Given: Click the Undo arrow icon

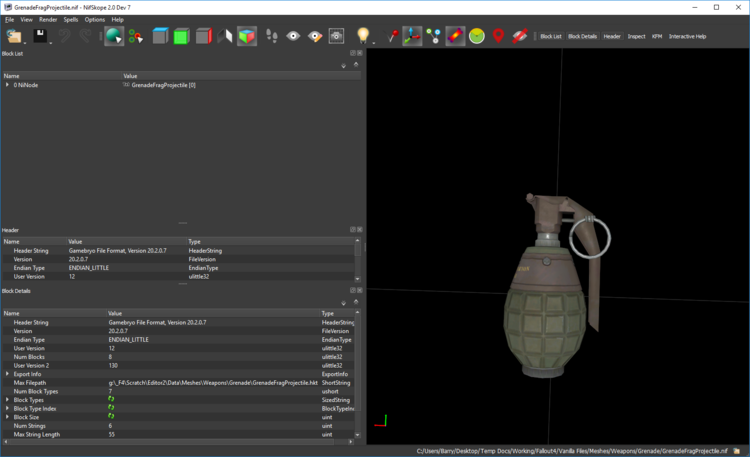Looking at the screenshot, I should 64,36.
